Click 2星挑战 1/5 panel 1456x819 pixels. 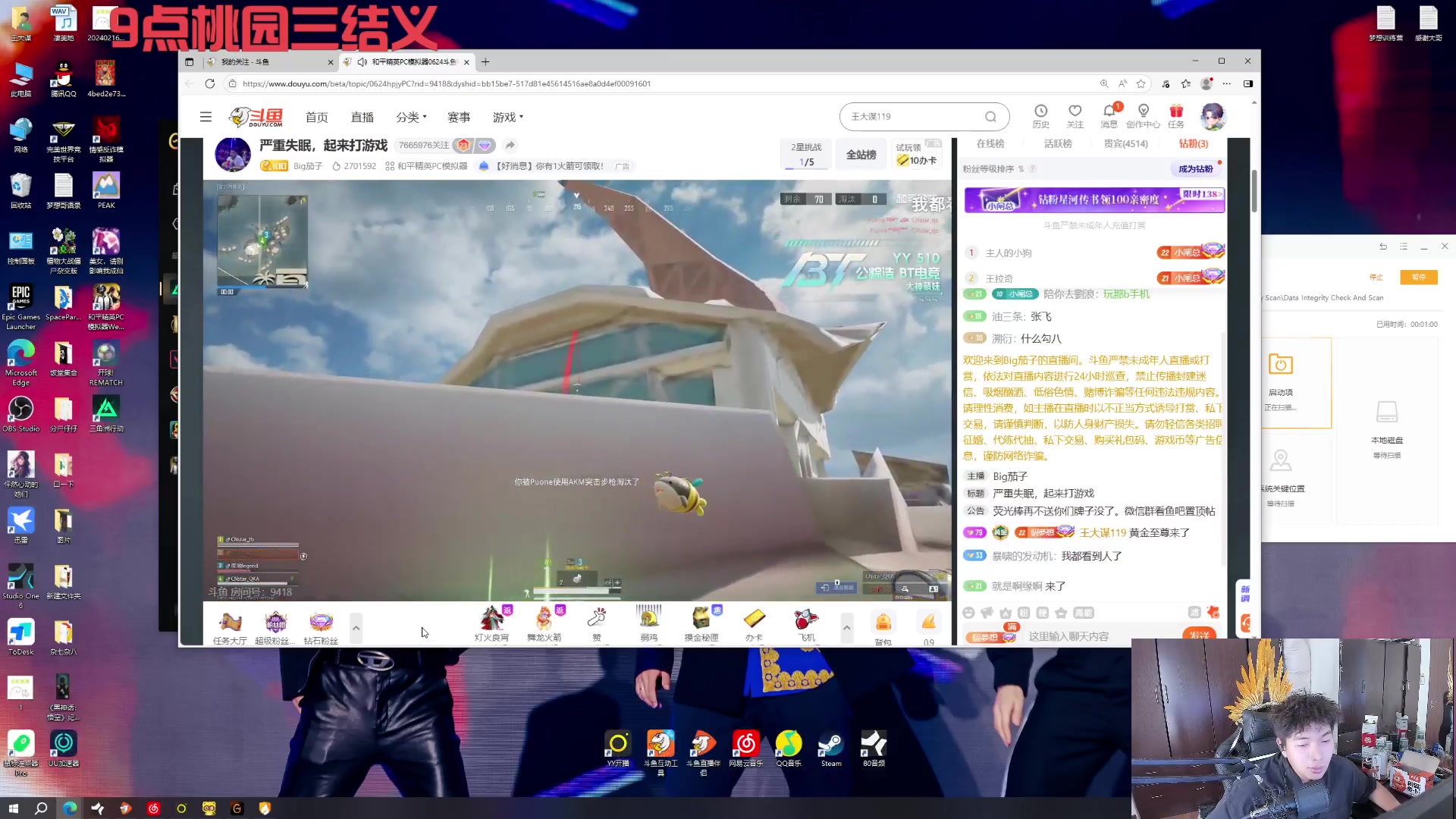(806, 155)
